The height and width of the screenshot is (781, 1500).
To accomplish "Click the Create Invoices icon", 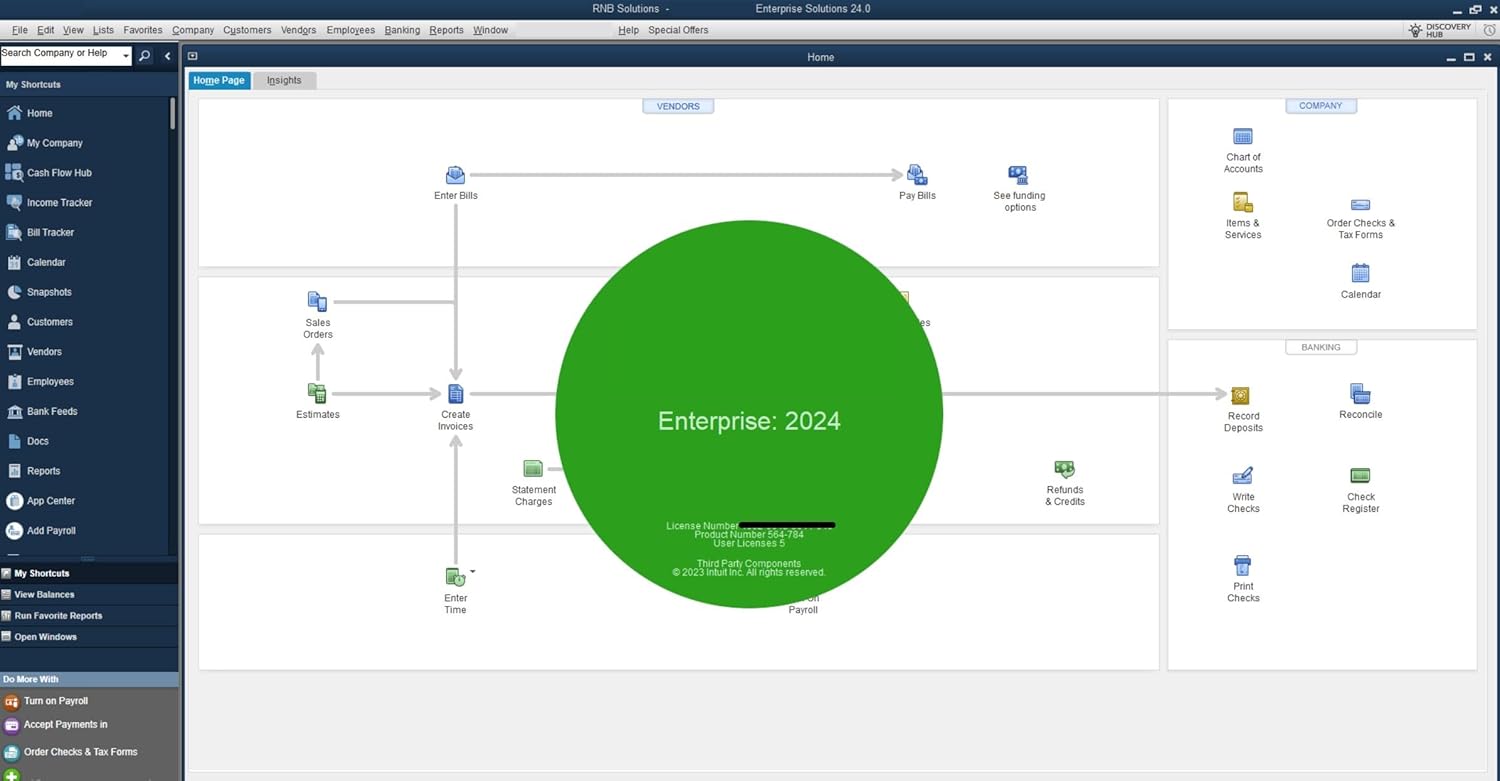I will (455, 394).
